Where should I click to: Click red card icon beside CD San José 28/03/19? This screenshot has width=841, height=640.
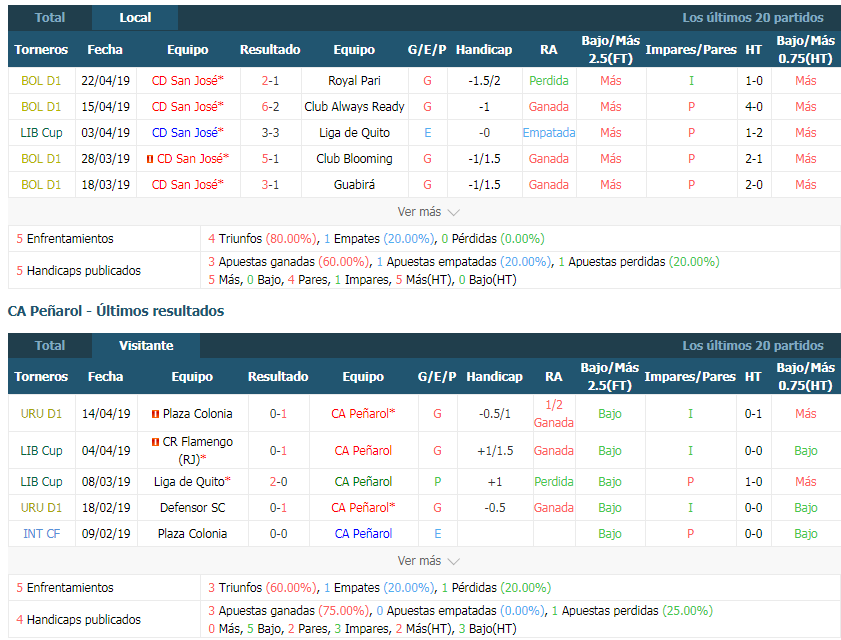pos(150,159)
